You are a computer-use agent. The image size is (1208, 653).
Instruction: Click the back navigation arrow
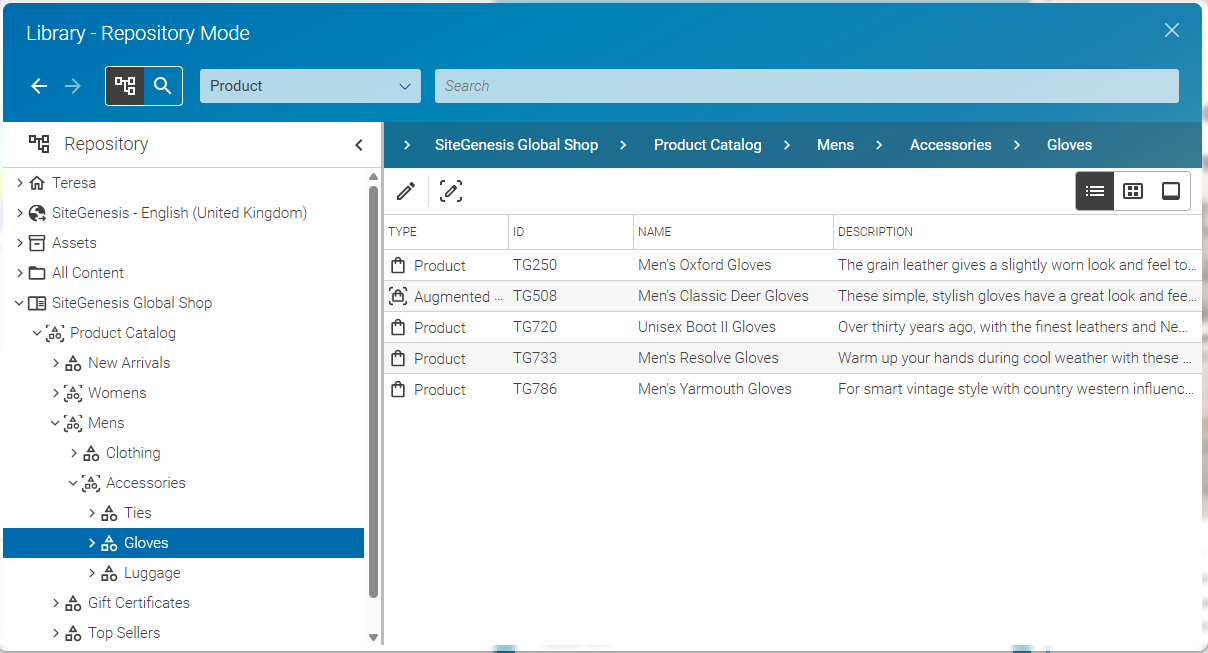[x=39, y=86]
